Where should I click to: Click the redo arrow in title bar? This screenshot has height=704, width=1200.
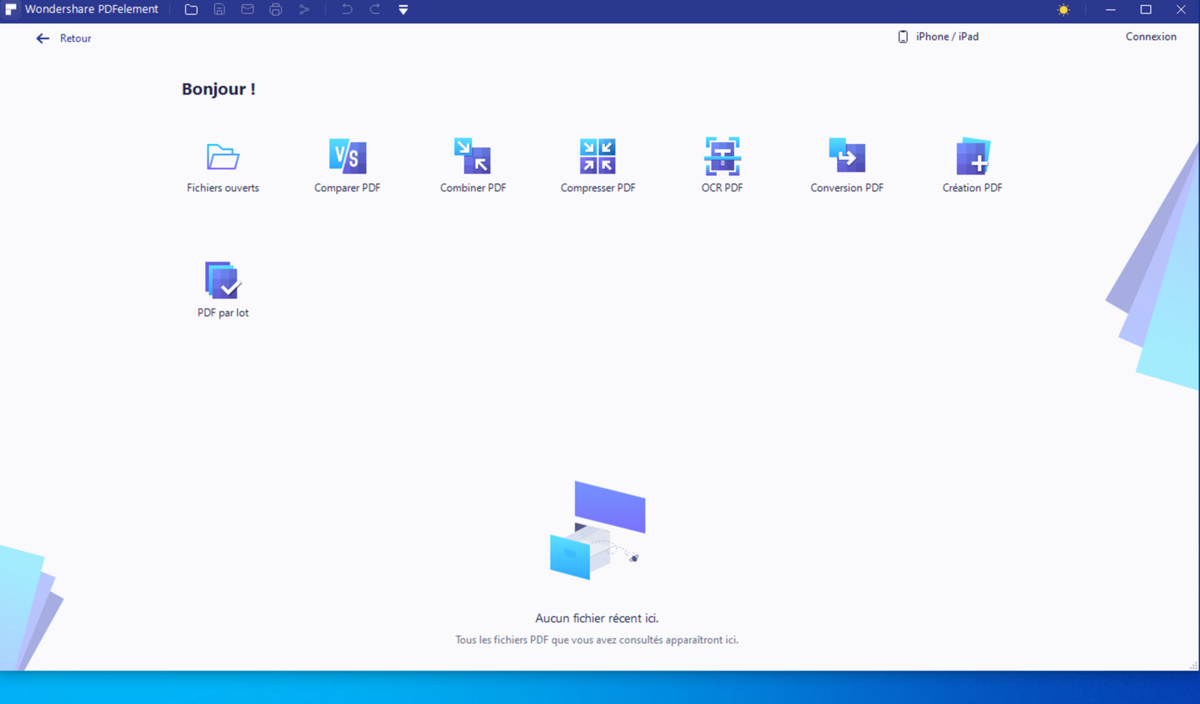pos(375,10)
